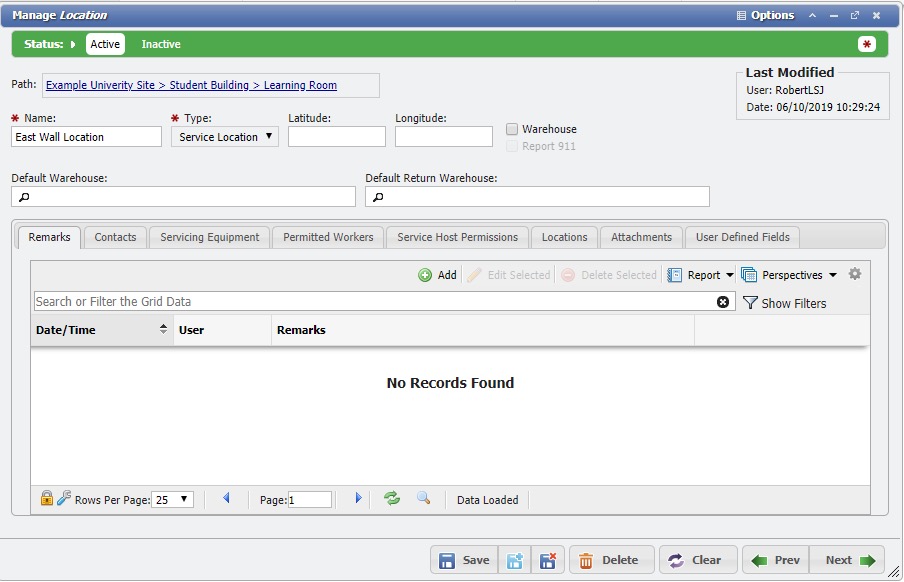Open the Permitted Workers tab

328,237
